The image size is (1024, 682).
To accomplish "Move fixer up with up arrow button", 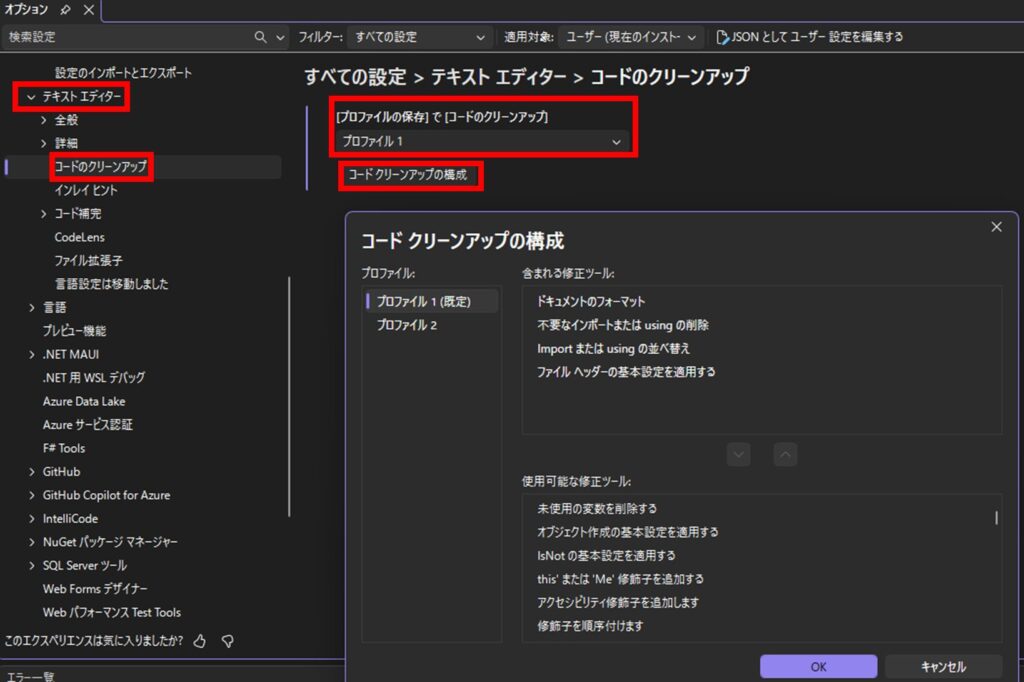I will 785,455.
